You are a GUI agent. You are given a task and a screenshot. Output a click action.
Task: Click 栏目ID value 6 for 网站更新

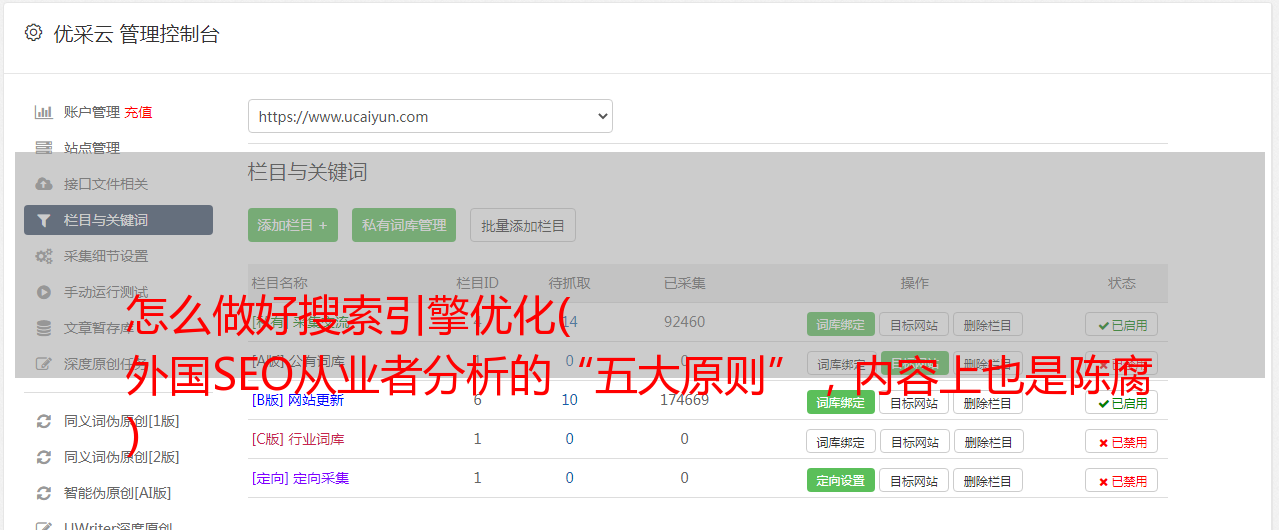477,400
